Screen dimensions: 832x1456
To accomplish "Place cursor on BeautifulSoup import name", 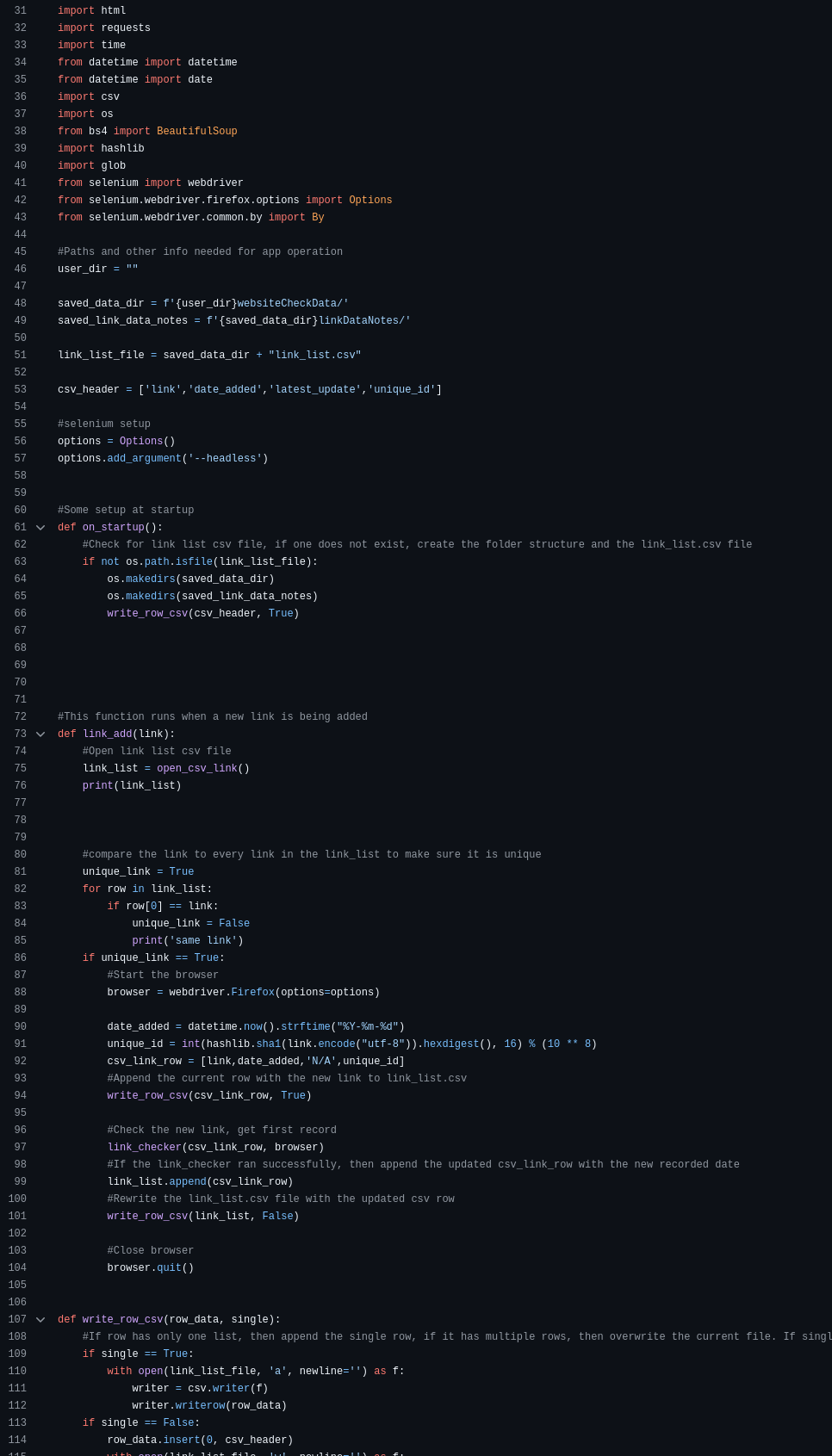I will [196, 132].
